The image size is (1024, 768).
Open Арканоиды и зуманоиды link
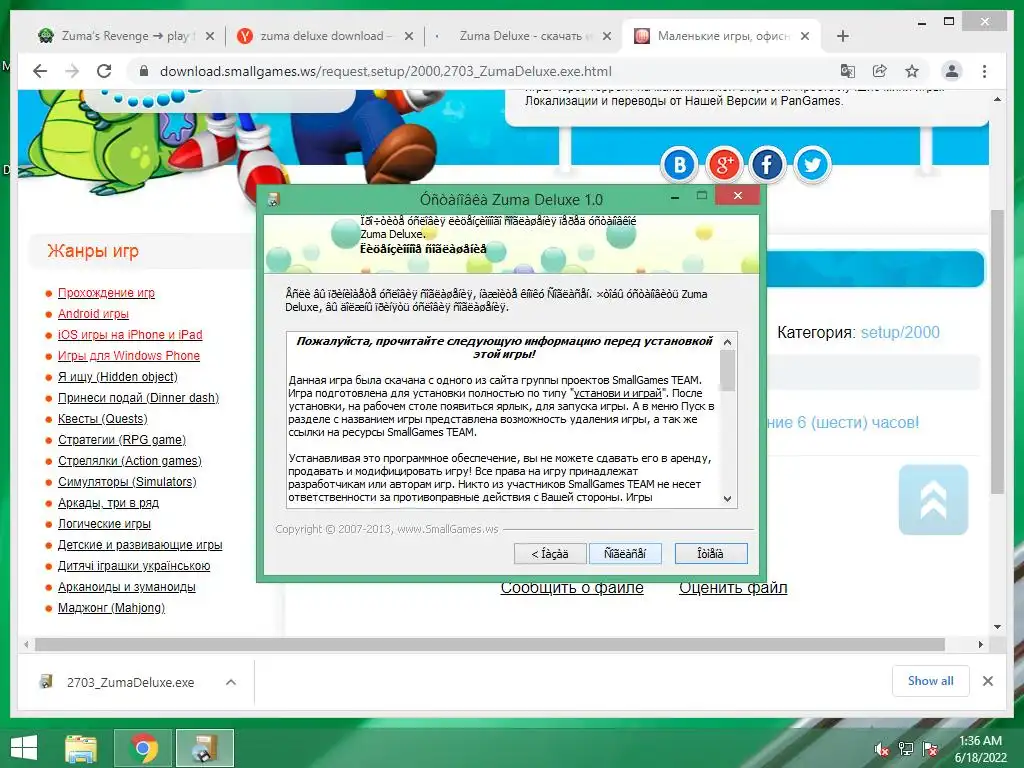[x=127, y=586]
